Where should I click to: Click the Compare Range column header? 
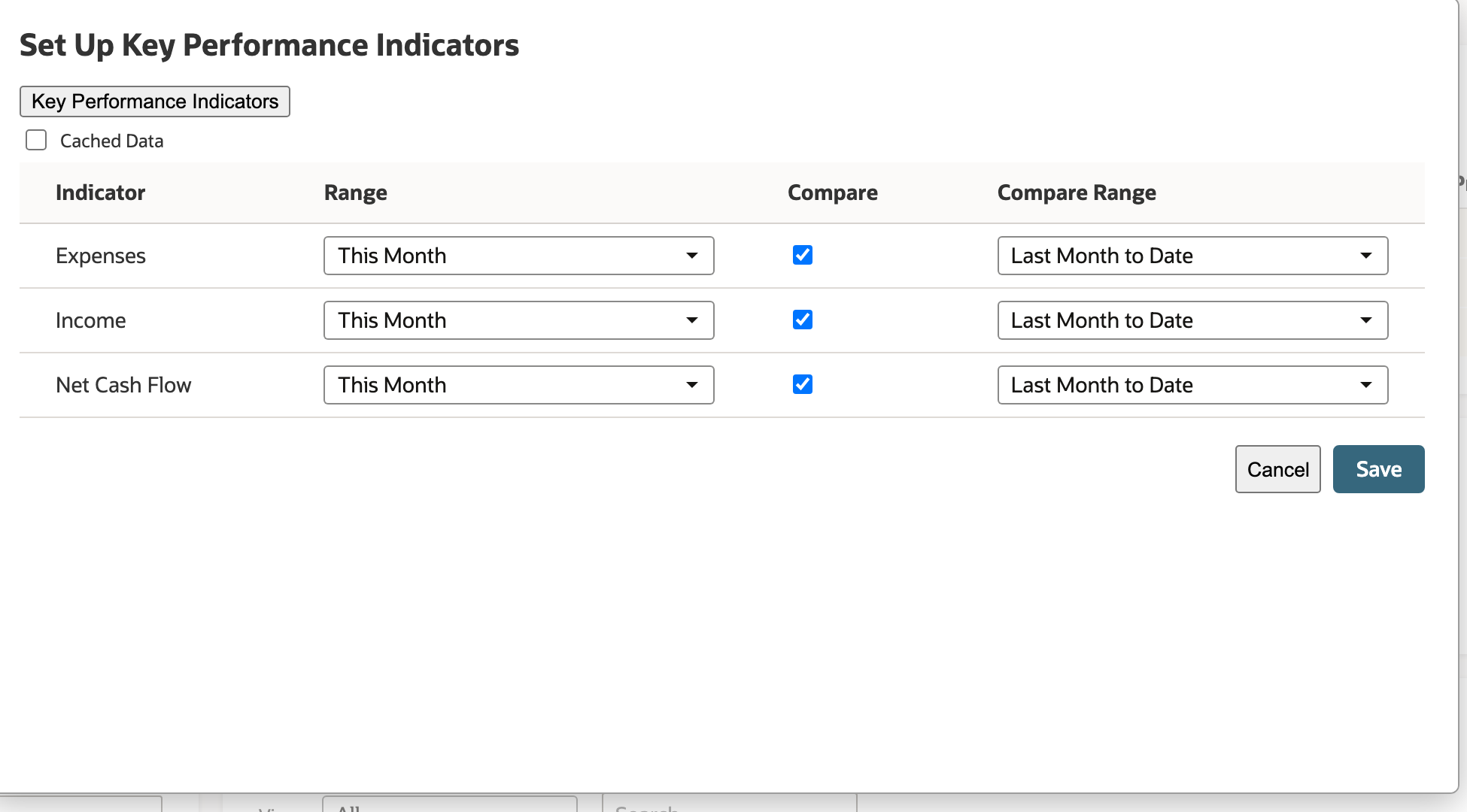[1077, 192]
